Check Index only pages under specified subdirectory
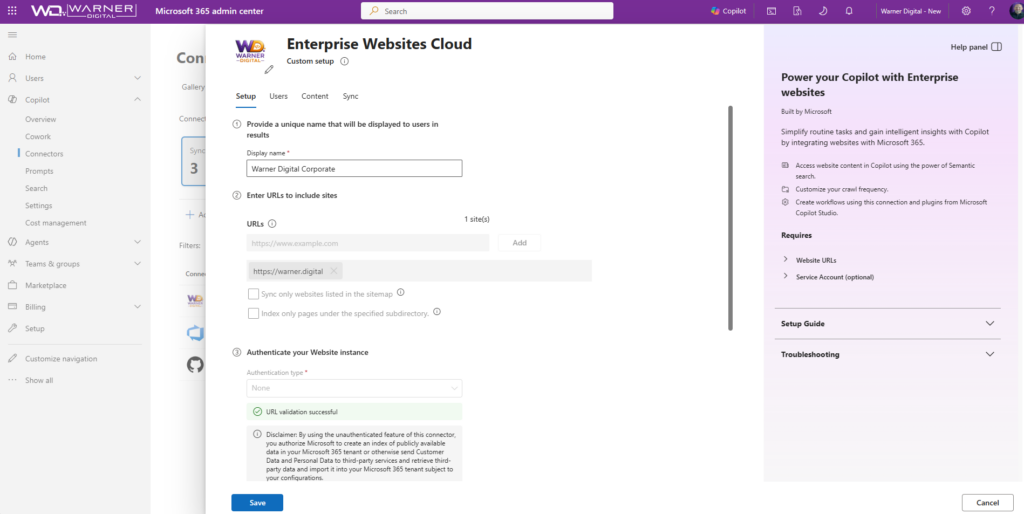The height and width of the screenshot is (514, 1024). coord(253,313)
